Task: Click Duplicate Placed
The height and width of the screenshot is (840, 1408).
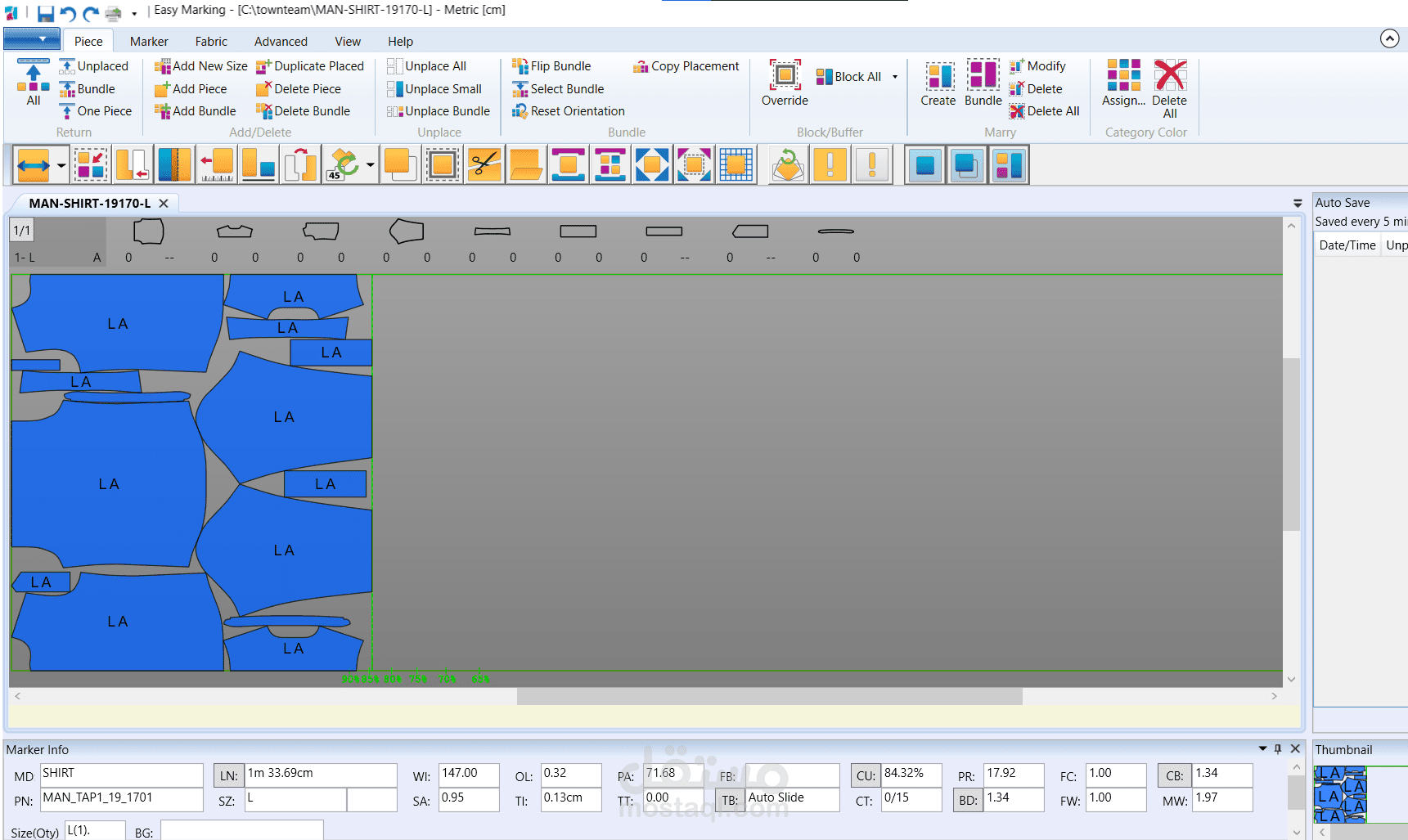Action: coord(310,66)
